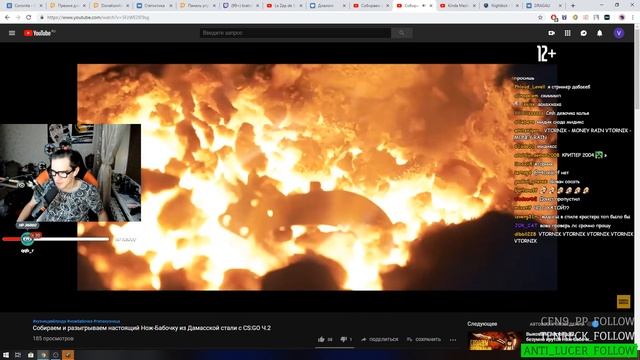
Task: View site info via the padlock icon
Action: (42, 18)
